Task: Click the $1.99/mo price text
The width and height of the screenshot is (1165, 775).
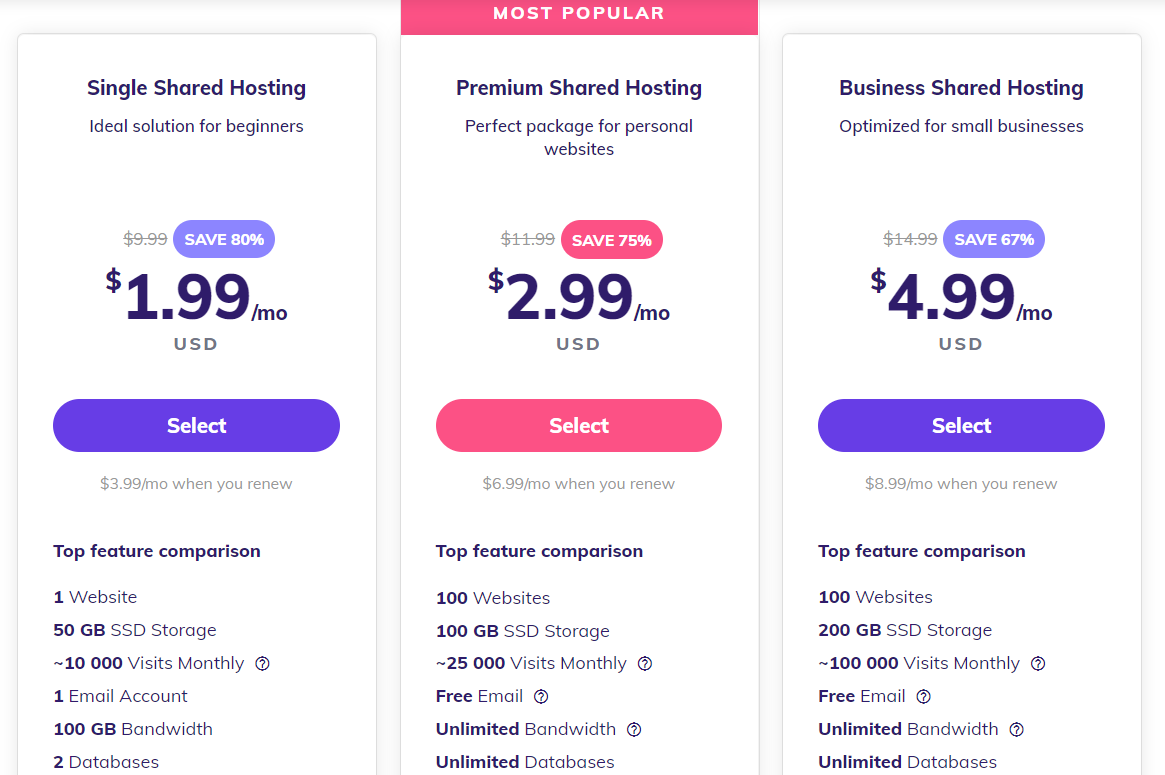Action: pyautogui.click(x=196, y=298)
